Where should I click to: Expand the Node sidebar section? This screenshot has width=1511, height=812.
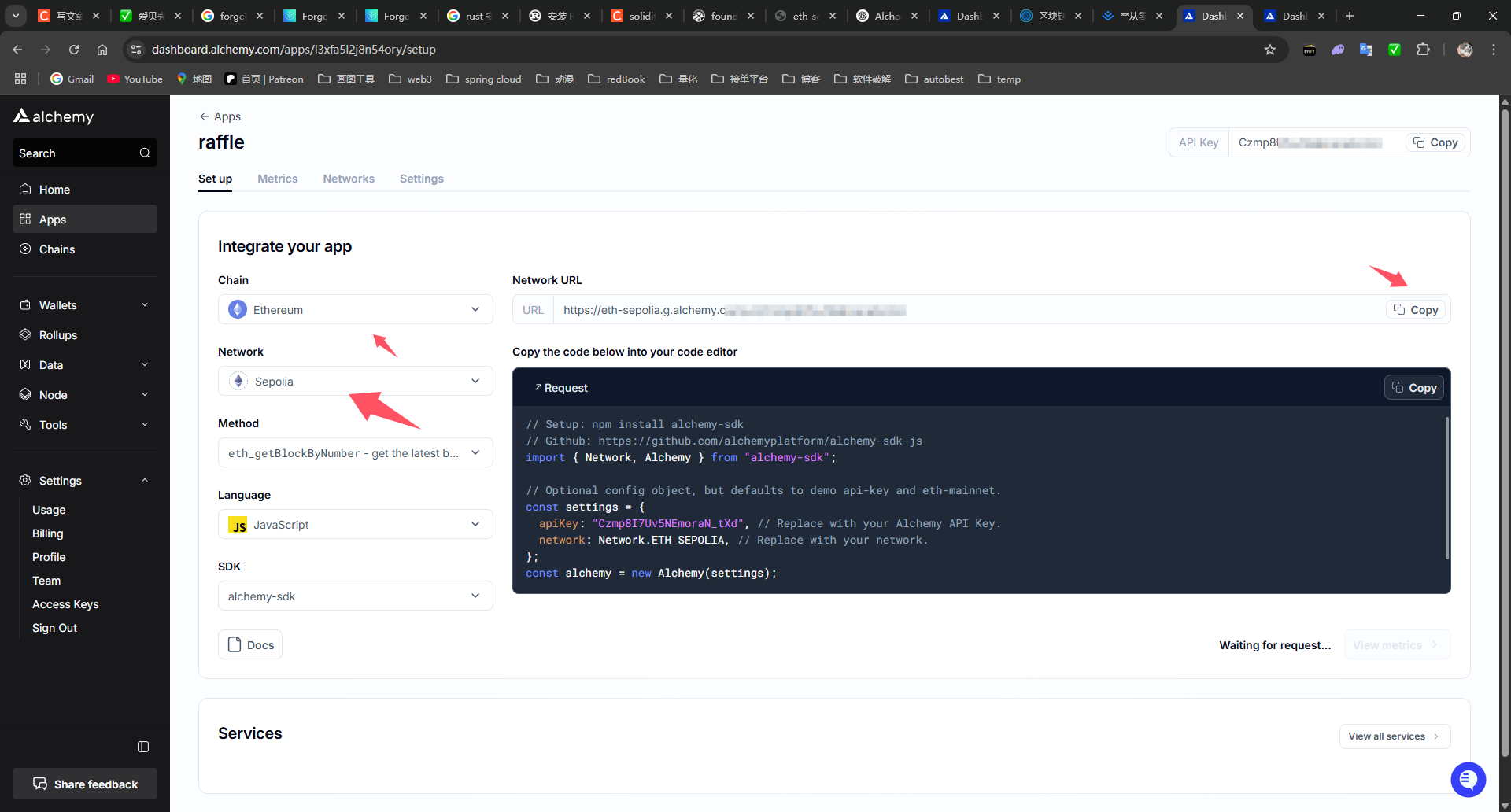[x=85, y=395]
